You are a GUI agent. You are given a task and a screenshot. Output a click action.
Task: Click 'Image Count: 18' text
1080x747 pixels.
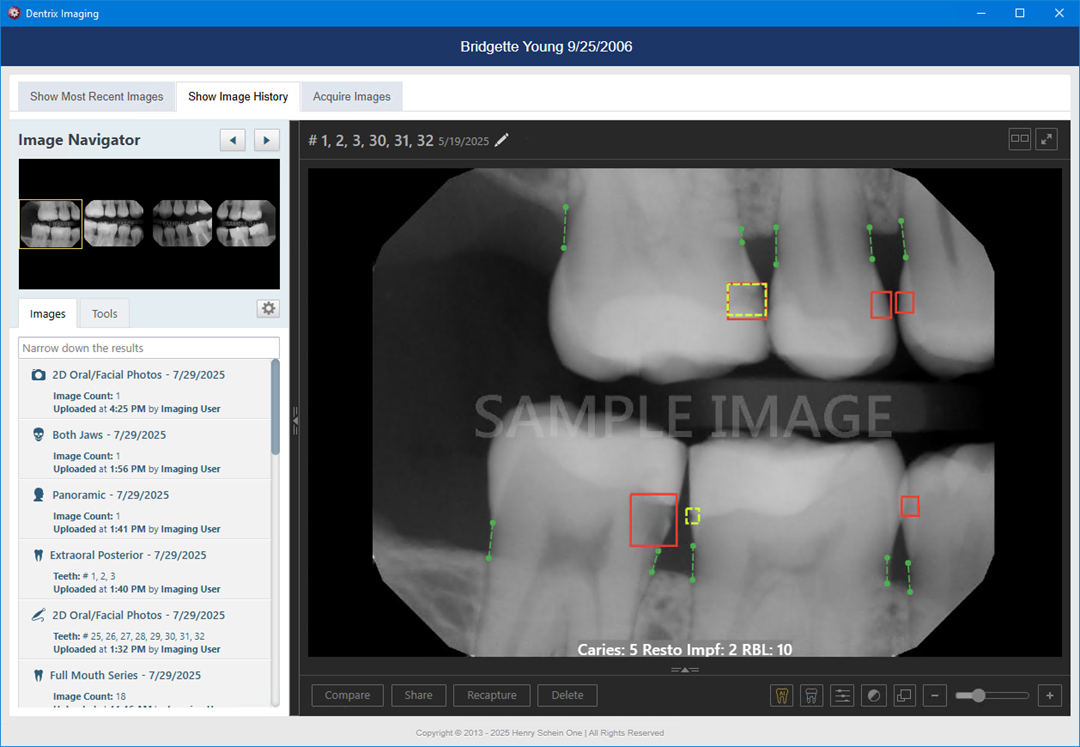[90, 696]
